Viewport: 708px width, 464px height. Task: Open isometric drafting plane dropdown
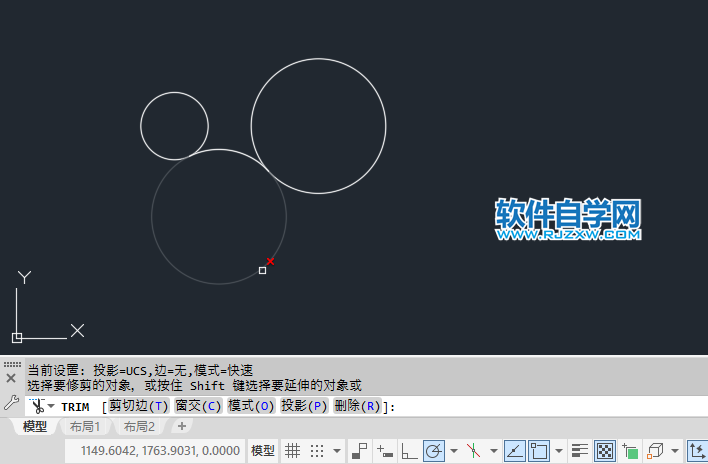[494, 450]
